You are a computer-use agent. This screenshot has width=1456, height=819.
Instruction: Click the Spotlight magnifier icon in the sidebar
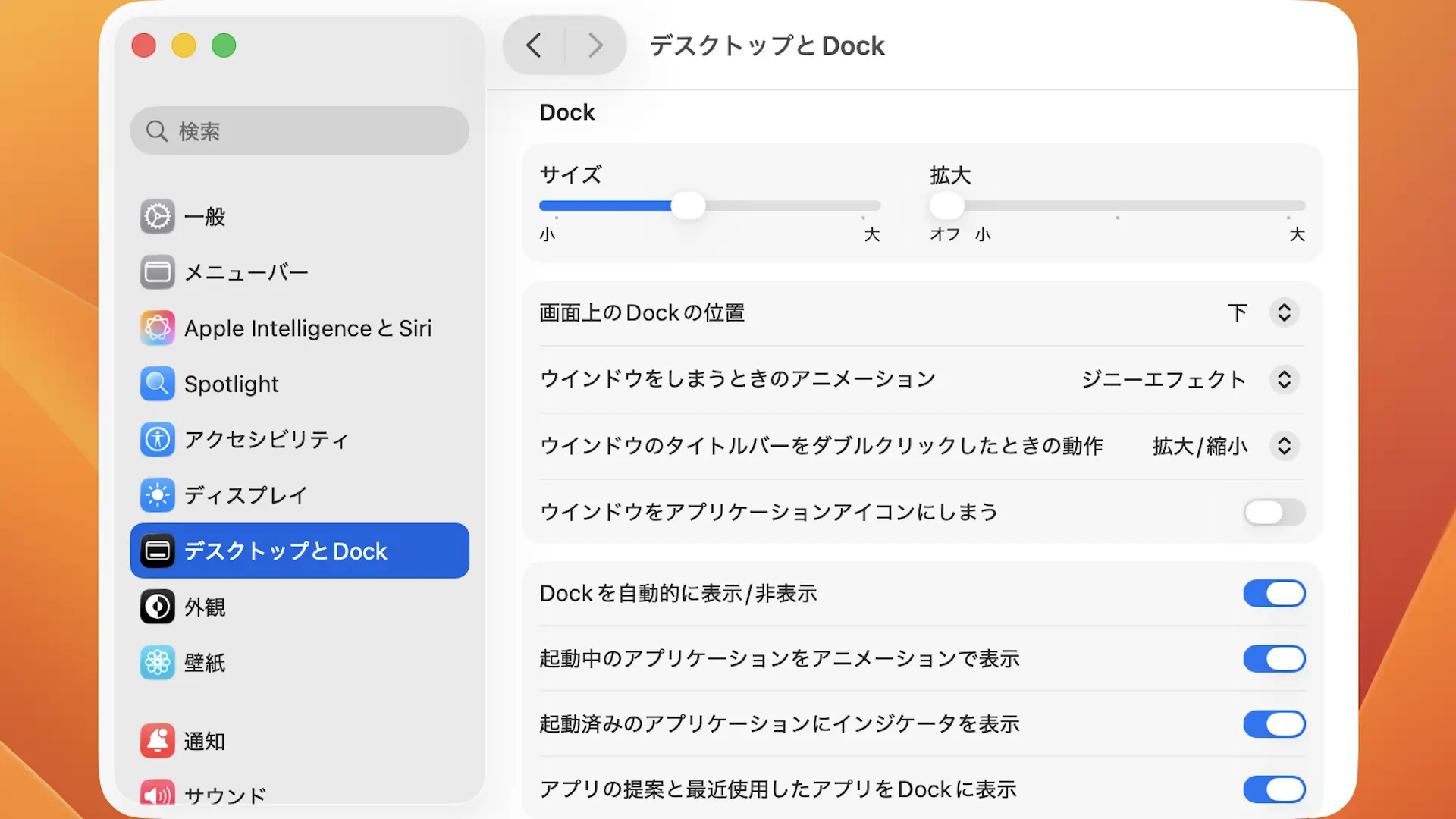(x=158, y=384)
